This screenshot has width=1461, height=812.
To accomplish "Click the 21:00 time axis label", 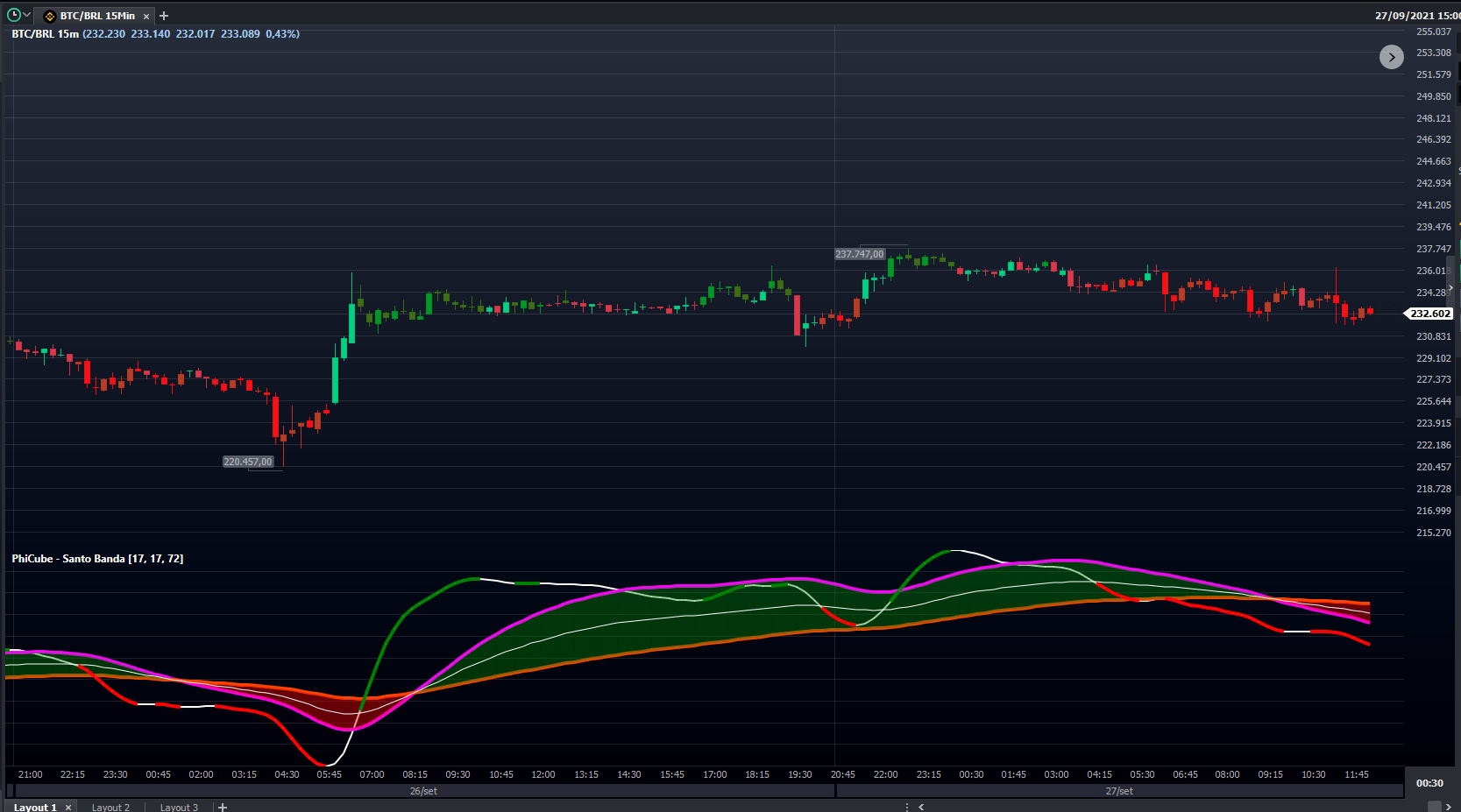I will click(x=31, y=774).
